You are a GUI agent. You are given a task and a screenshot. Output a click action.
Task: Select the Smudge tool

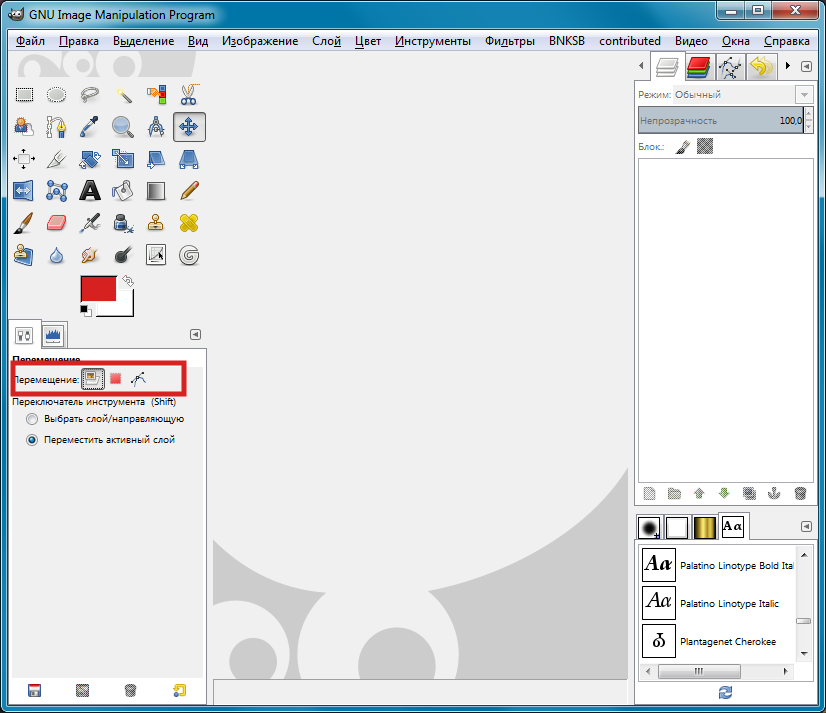(x=90, y=256)
